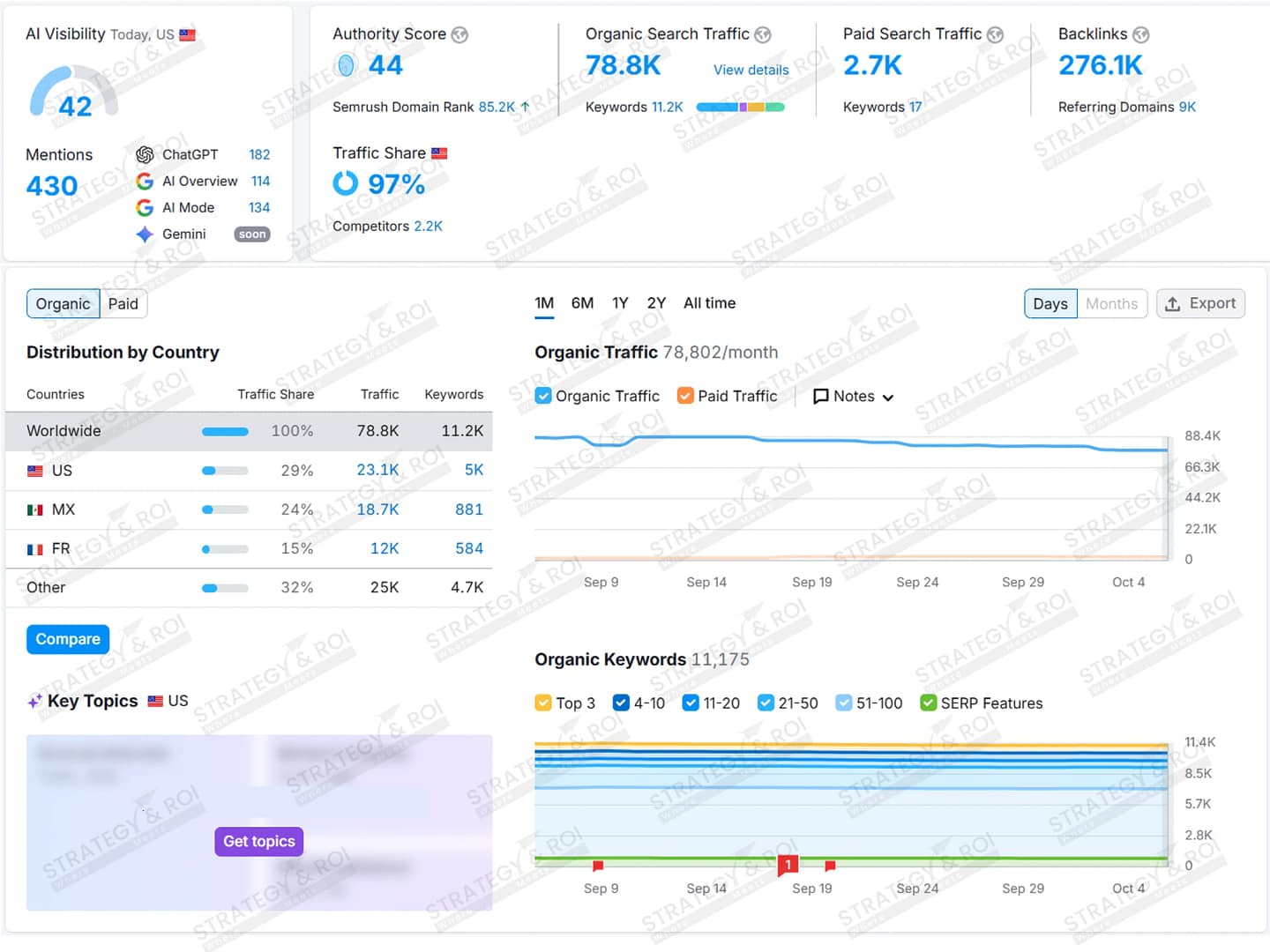This screenshot has width=1270, height=952.
Task: Open the View details link
Action: coord(751,70)
